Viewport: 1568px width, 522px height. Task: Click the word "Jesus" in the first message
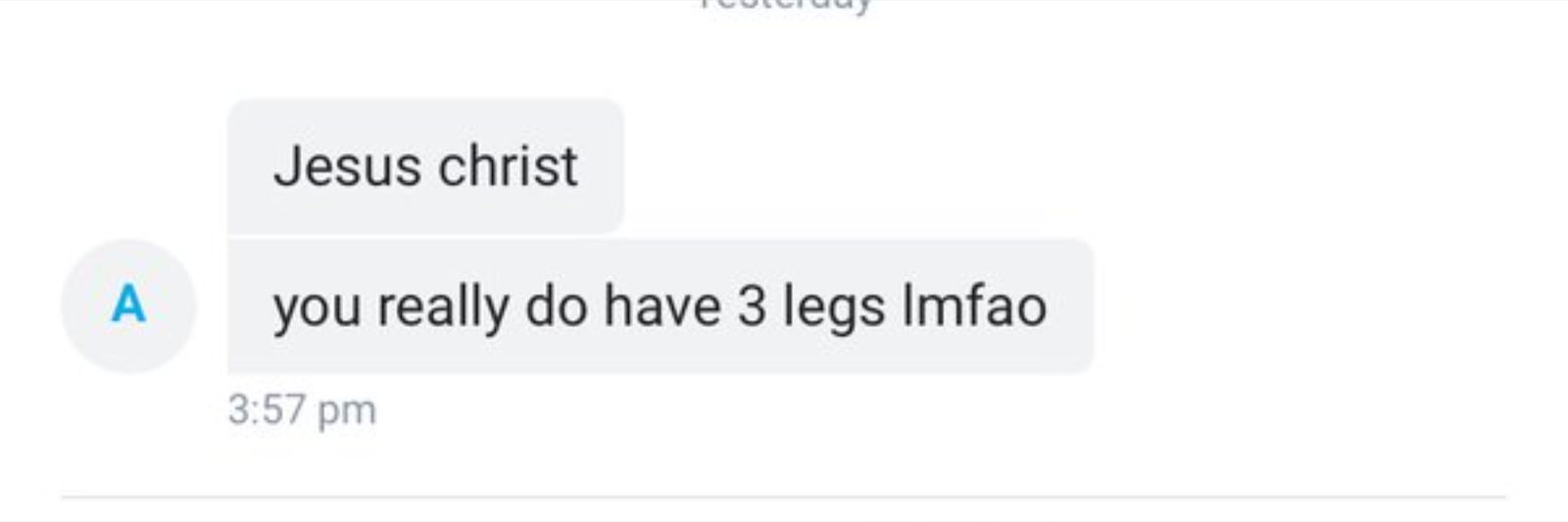pos(348,166)
